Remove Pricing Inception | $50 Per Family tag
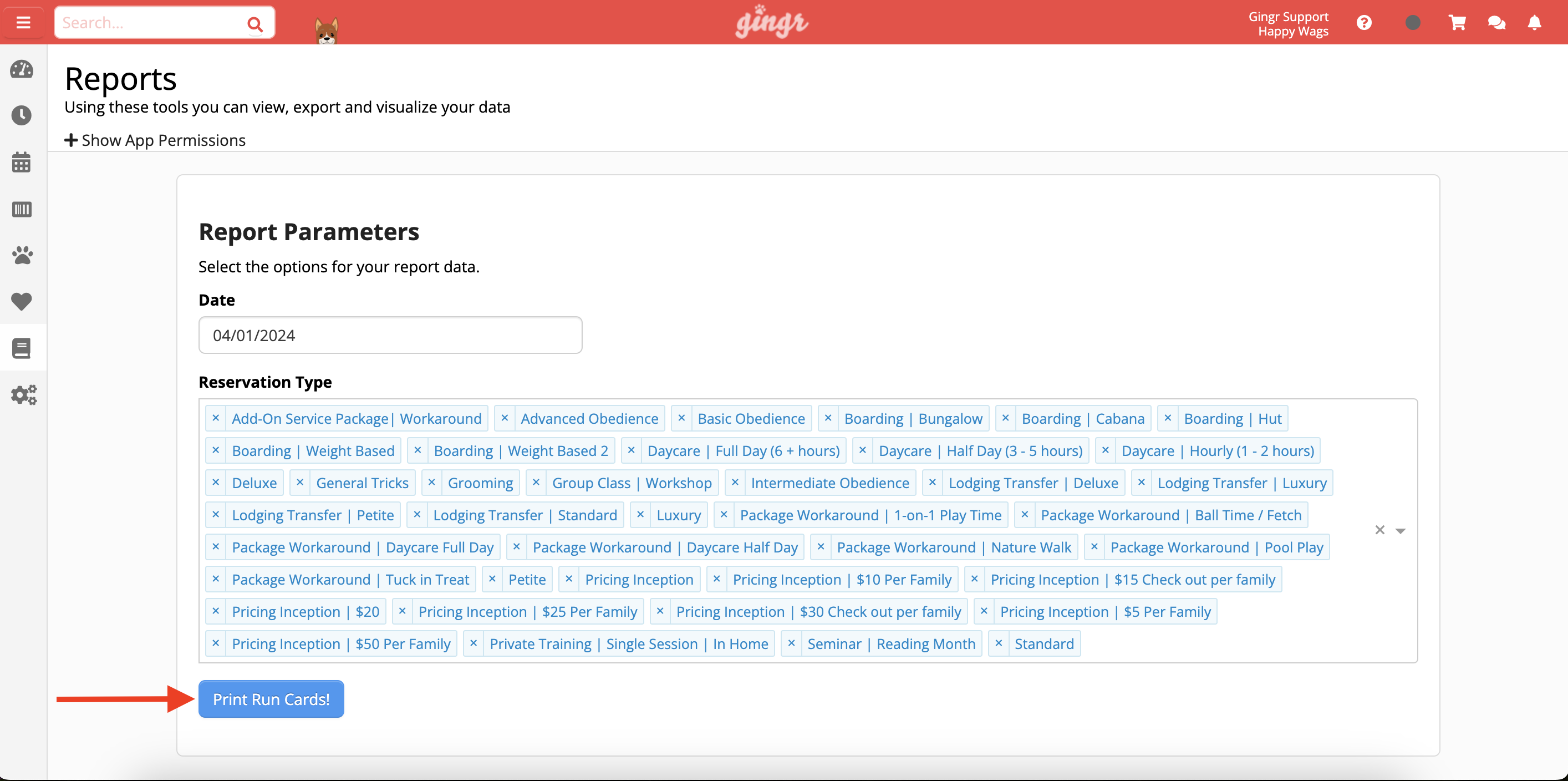The image size is (1568, 781). tap(216, 644)
